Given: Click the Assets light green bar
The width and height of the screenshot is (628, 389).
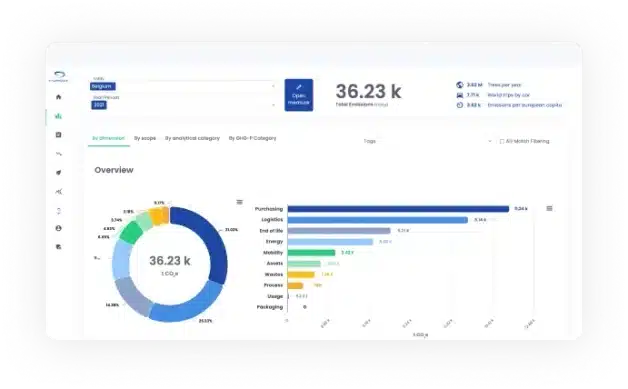Looking at the screenshot, I should [x=304, y=264].
